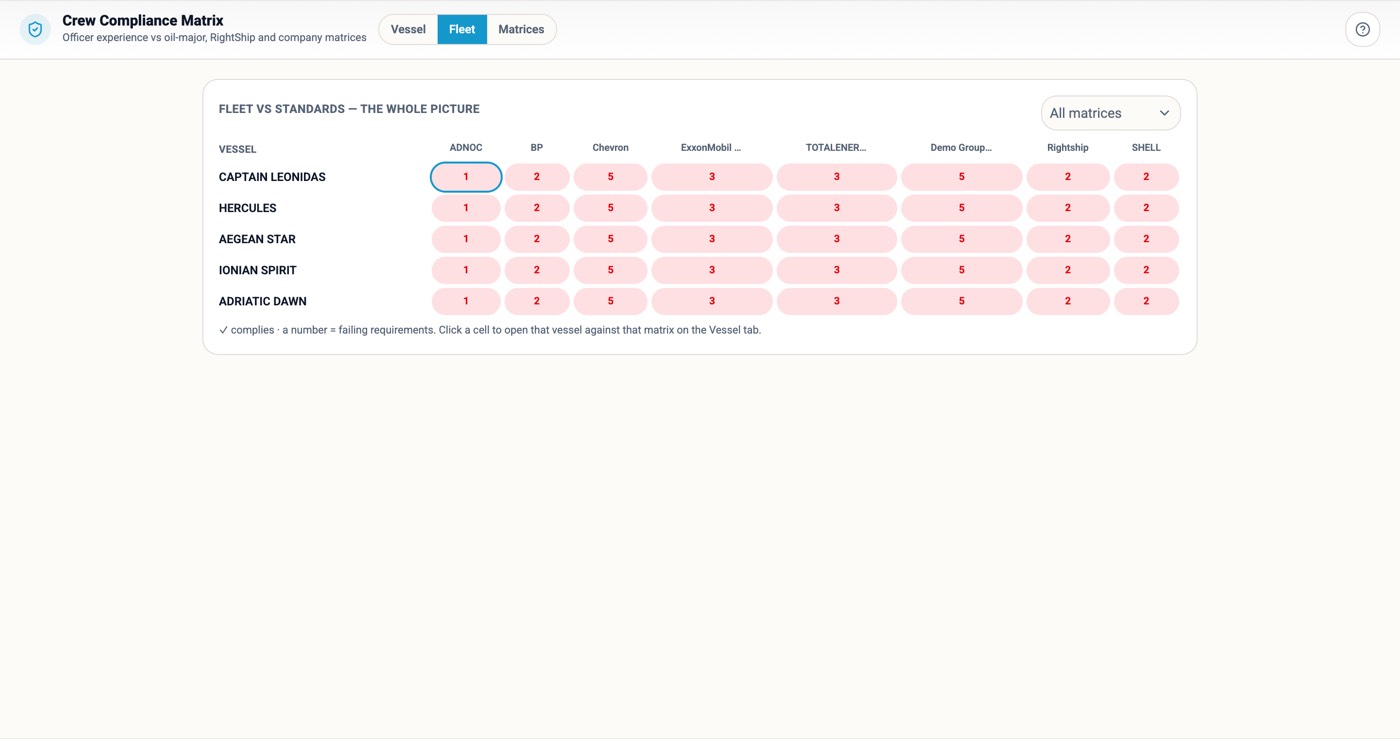This screenshot has width=1400, height=739.
Task: Click the CAPTAIN LEONIDAS vessel name
Action: click(x=272, y=177)
